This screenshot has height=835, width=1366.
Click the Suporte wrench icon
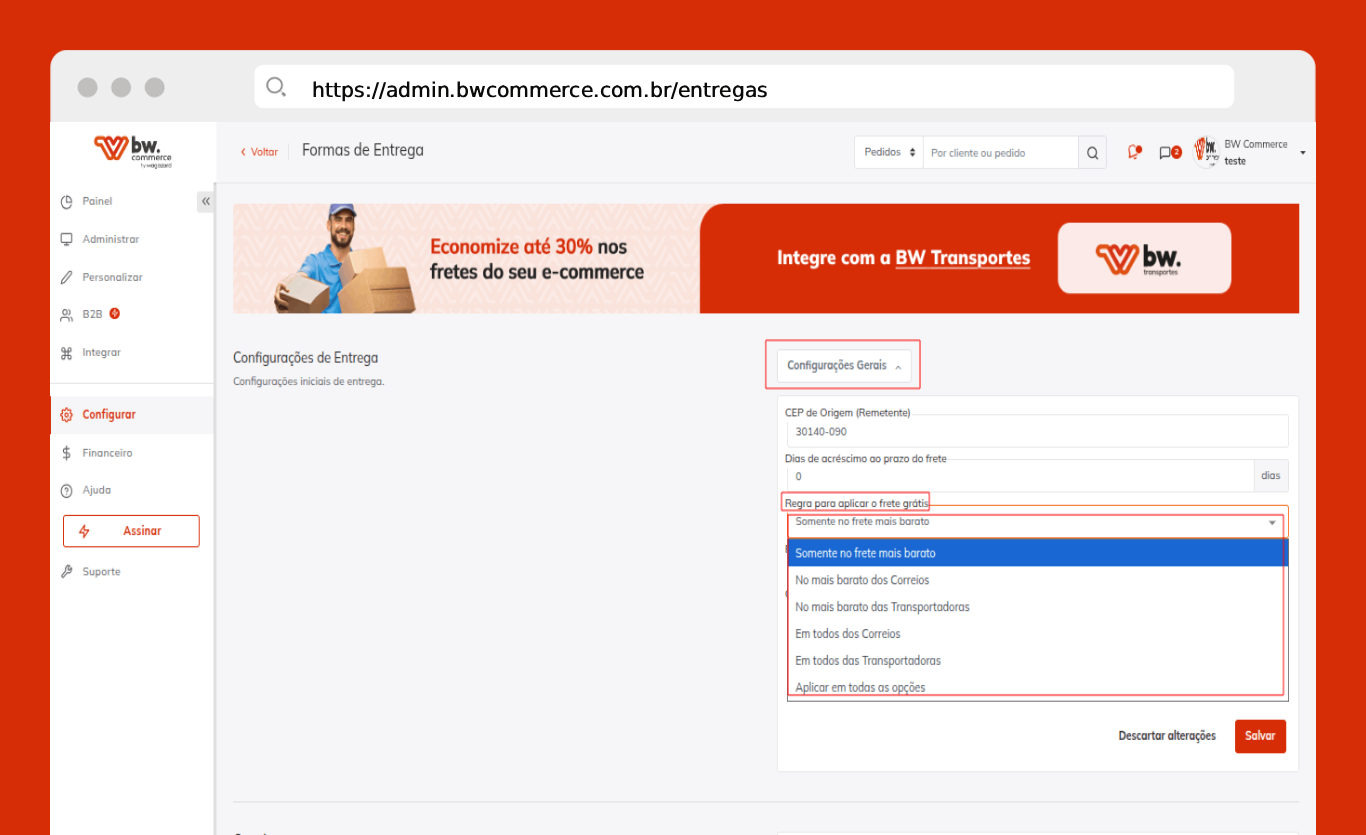67,572
